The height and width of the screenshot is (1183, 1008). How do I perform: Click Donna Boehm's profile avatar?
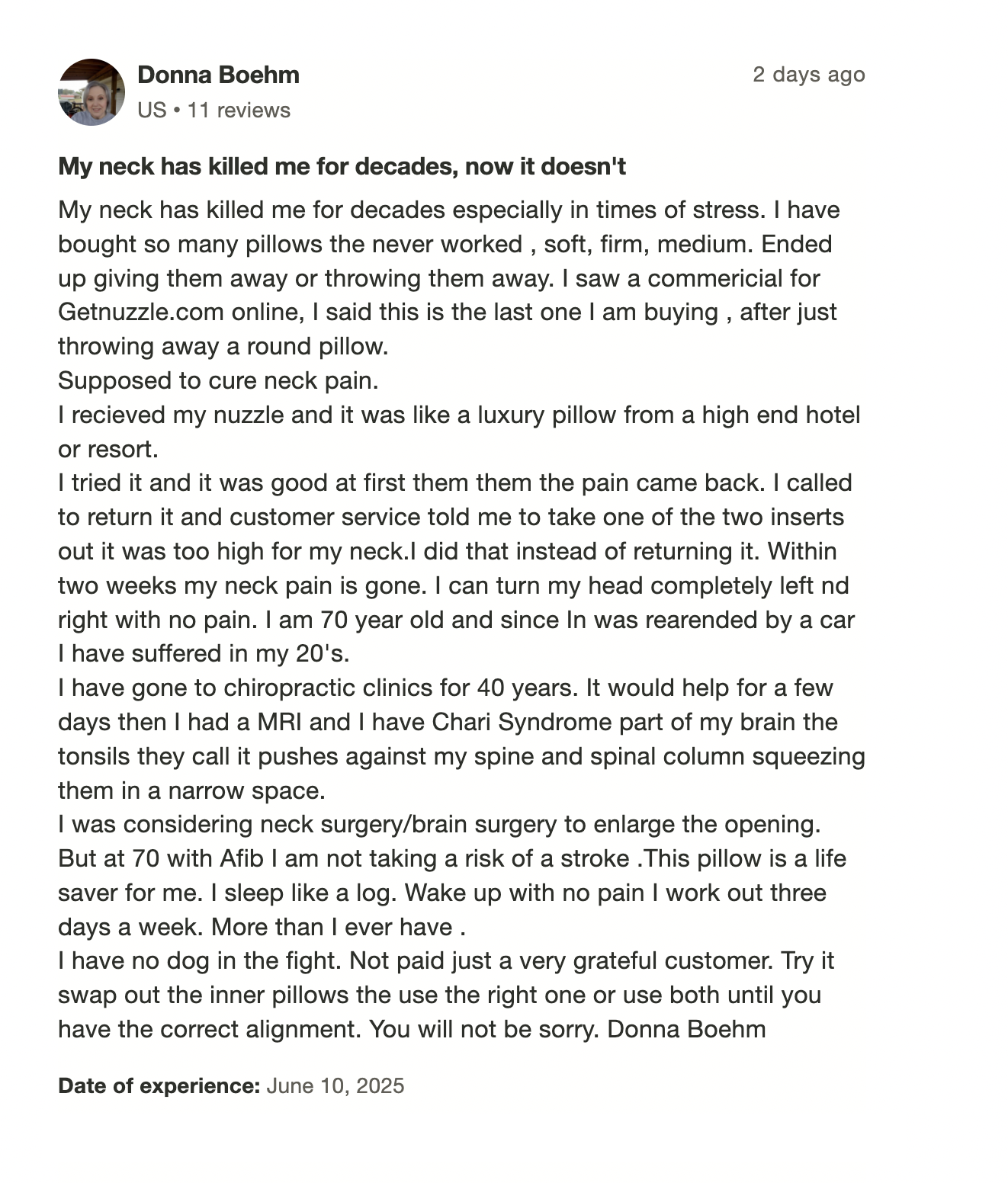[x=91, y=92]
